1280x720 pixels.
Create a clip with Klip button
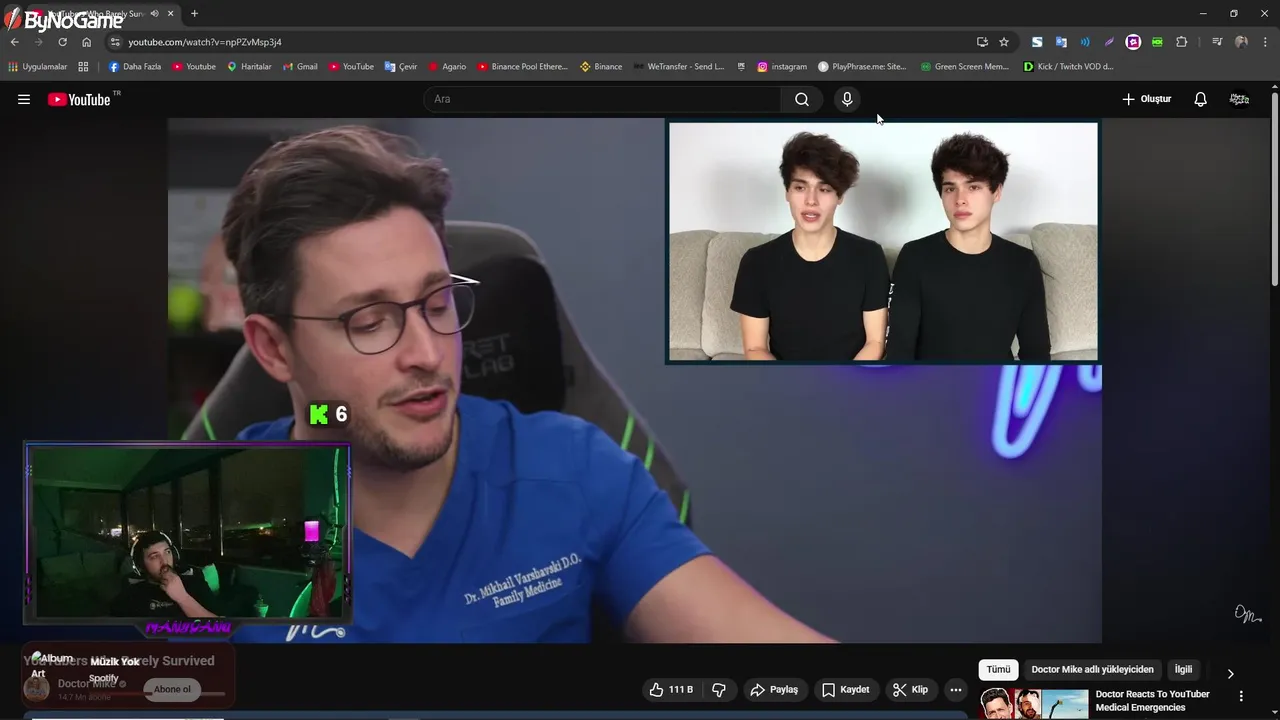tap(911, 690)
